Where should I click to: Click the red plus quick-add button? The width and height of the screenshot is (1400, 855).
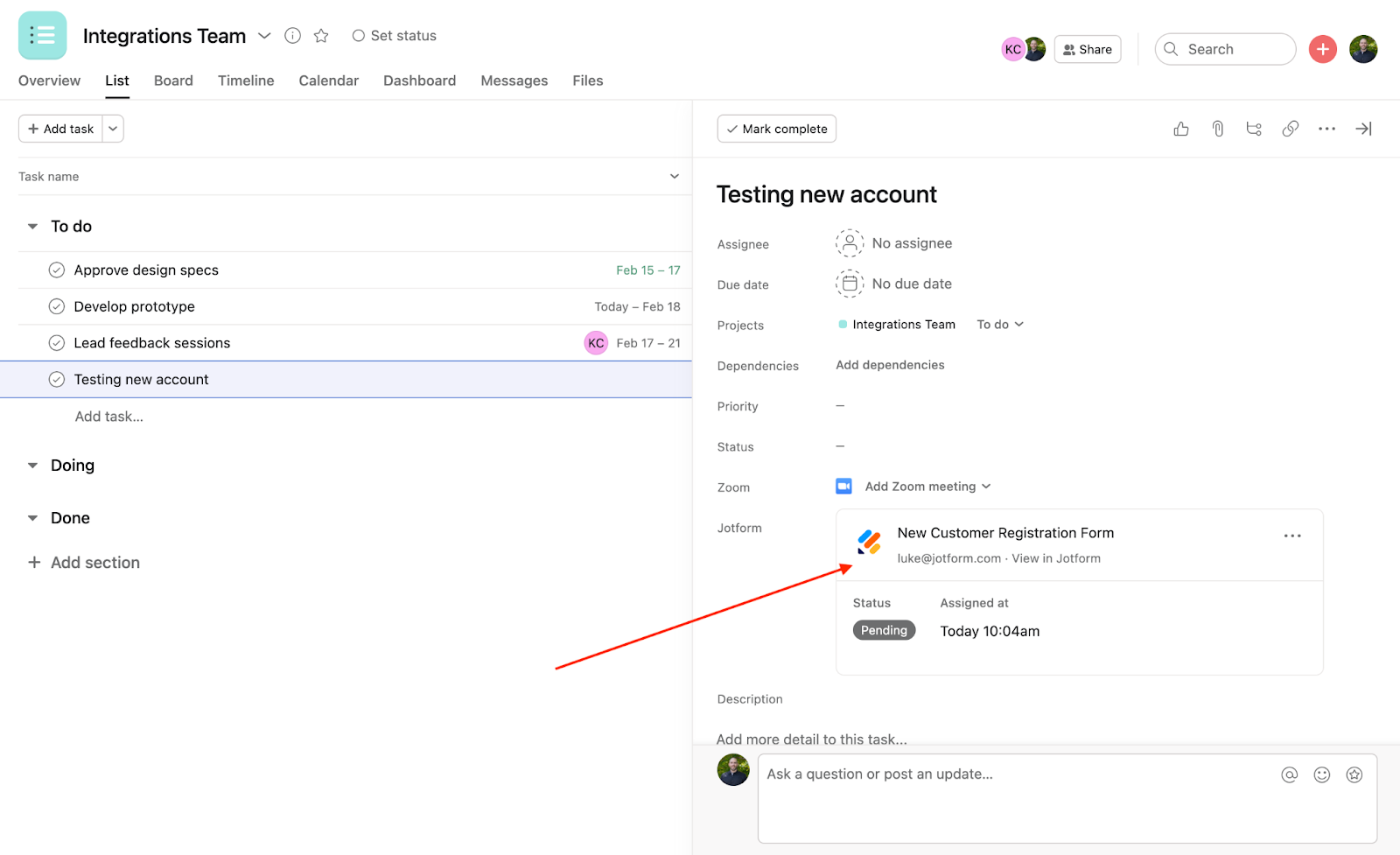pyautogui.click(x=1322, y=49)
